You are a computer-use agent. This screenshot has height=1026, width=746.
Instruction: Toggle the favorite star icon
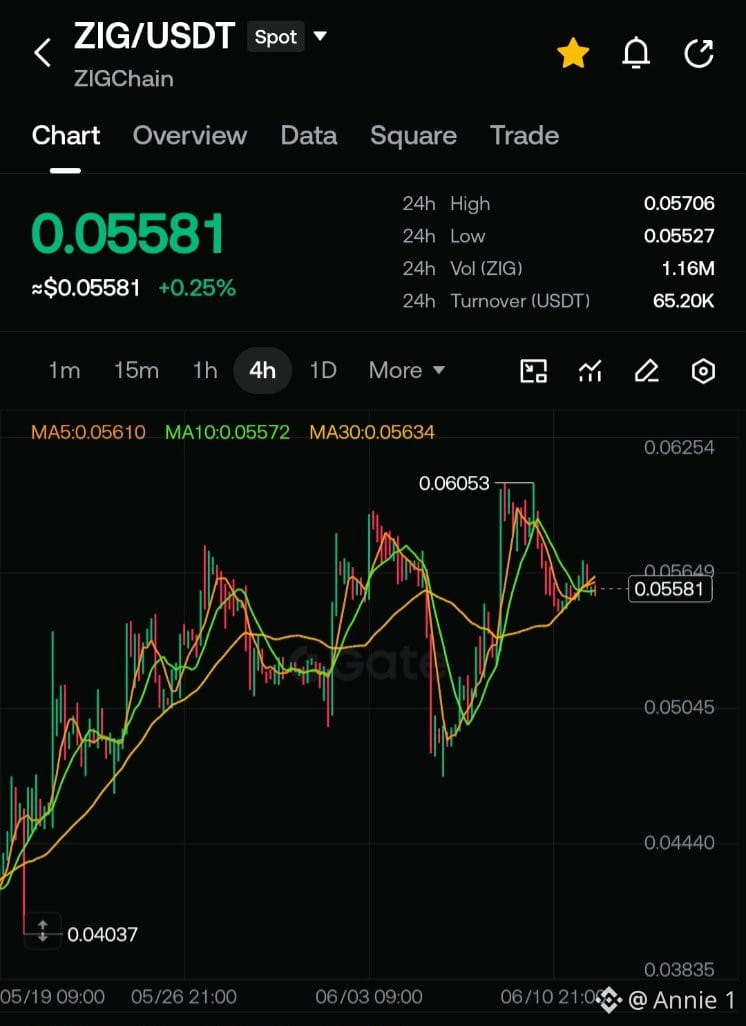point(573,53)
